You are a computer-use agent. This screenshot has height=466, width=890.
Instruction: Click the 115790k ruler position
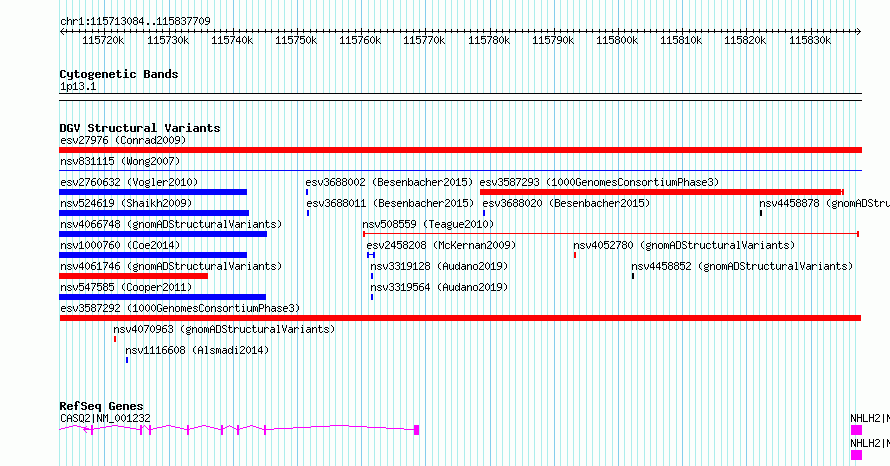pyautogui.click(x=553, y=40)
